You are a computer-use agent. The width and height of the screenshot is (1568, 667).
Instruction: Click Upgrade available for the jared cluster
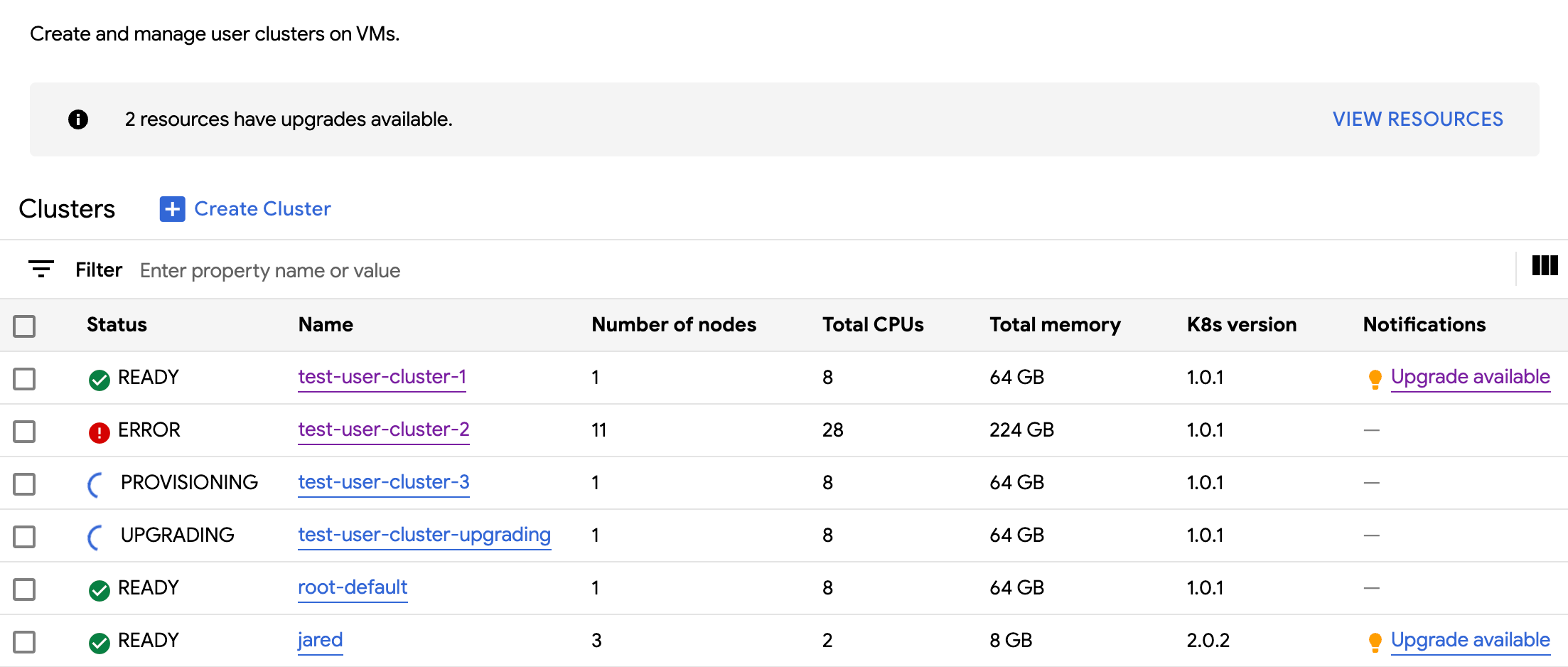[1471, 639]
